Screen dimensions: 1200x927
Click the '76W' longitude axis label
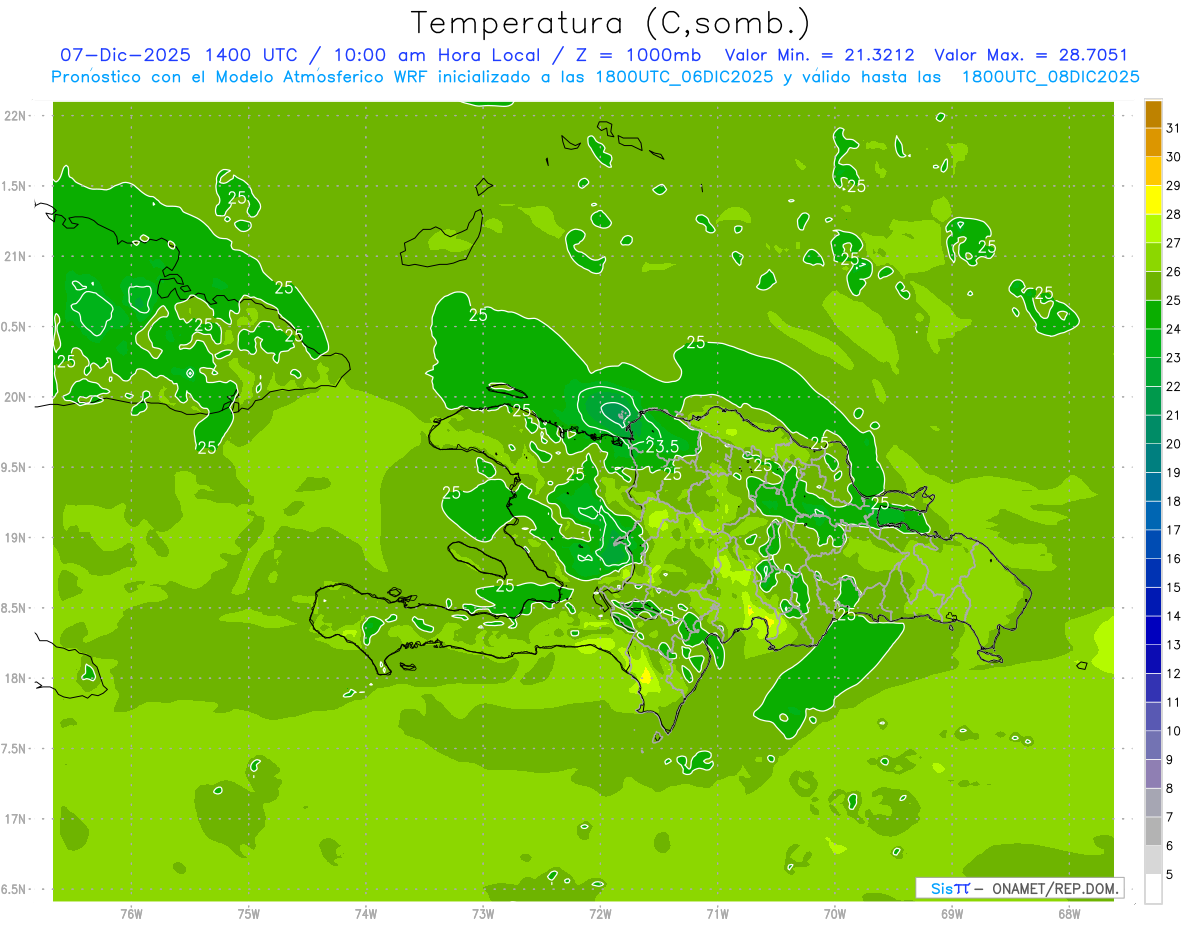coord(131,913)
